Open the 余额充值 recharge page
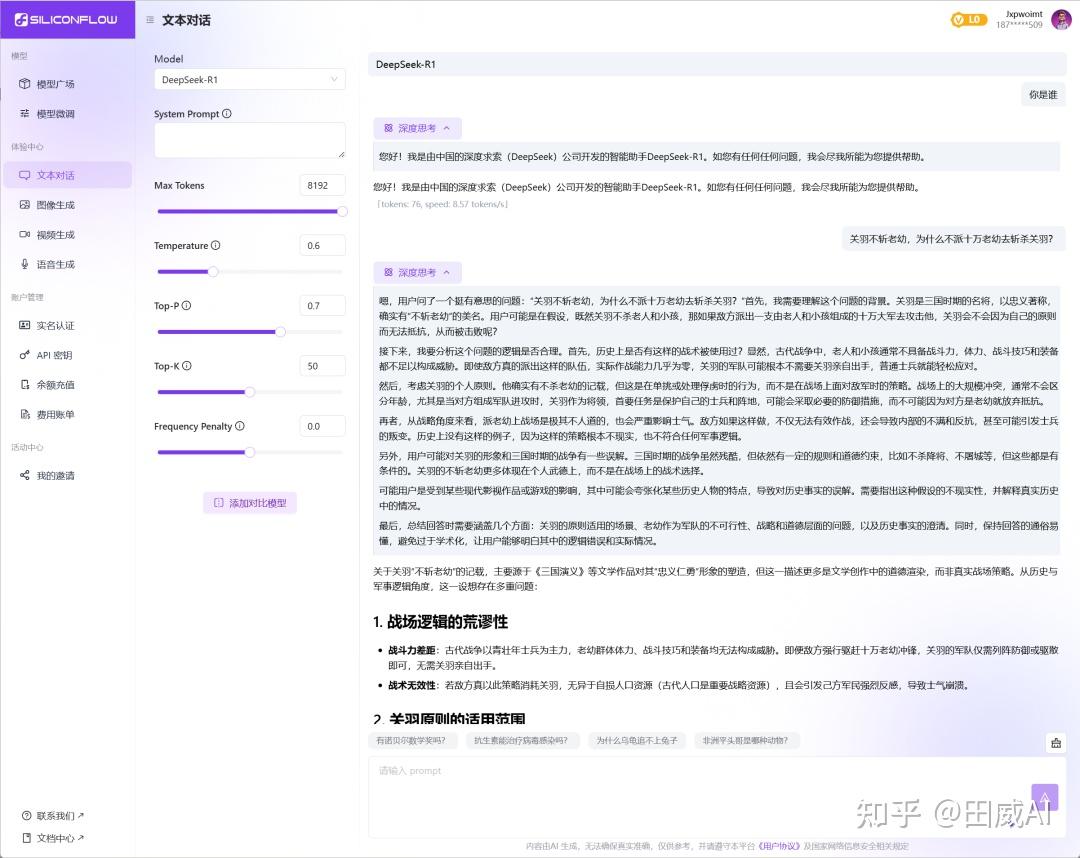Viewport: 1080px width, 858px height. click(55, 384)
